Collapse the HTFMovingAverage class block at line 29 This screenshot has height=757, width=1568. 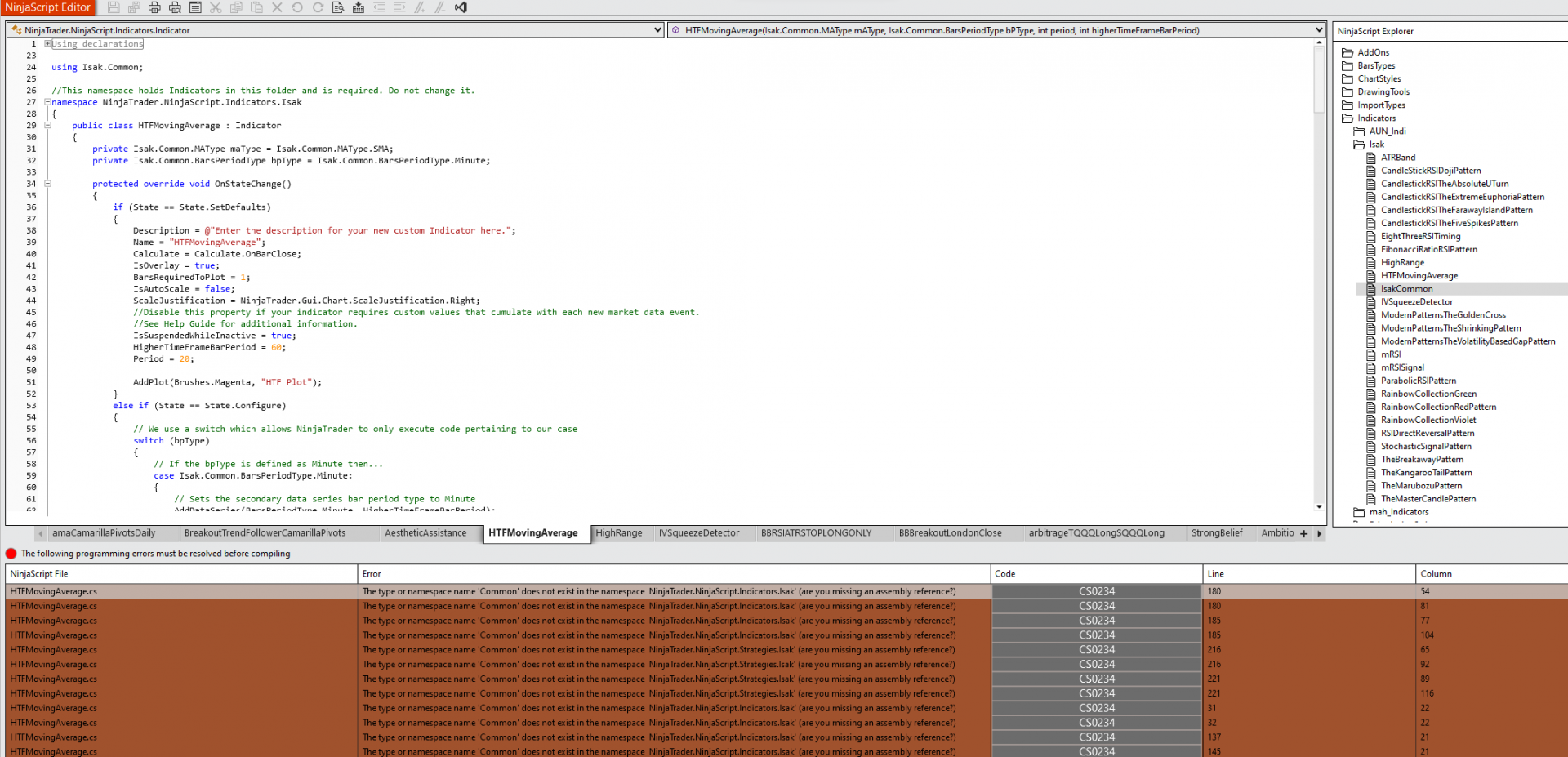pos(47,125)
